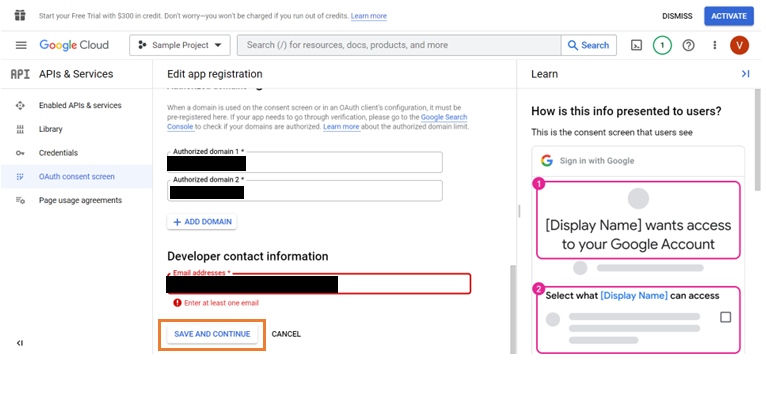The height and width of the screenshot is (400, 766).
Task: Navigate to Credentials page
Action: 58,153
